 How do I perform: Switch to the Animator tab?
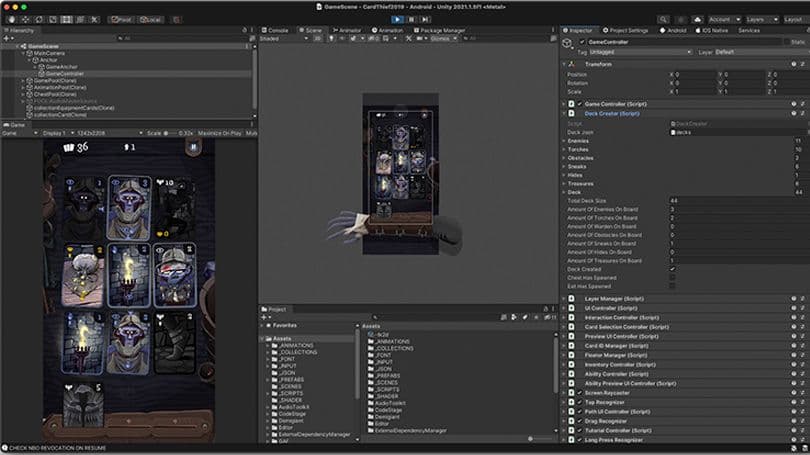point(347,30)
